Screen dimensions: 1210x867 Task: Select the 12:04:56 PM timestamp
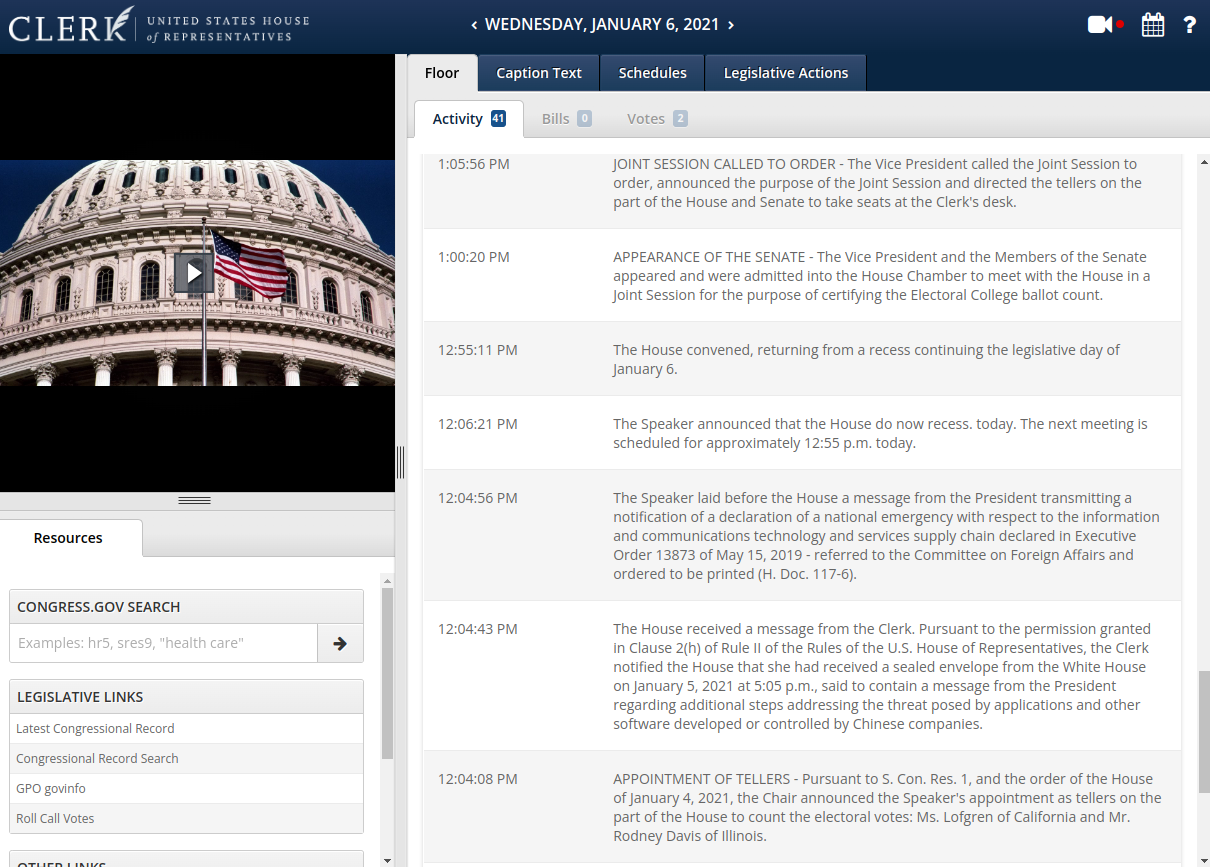478,498
